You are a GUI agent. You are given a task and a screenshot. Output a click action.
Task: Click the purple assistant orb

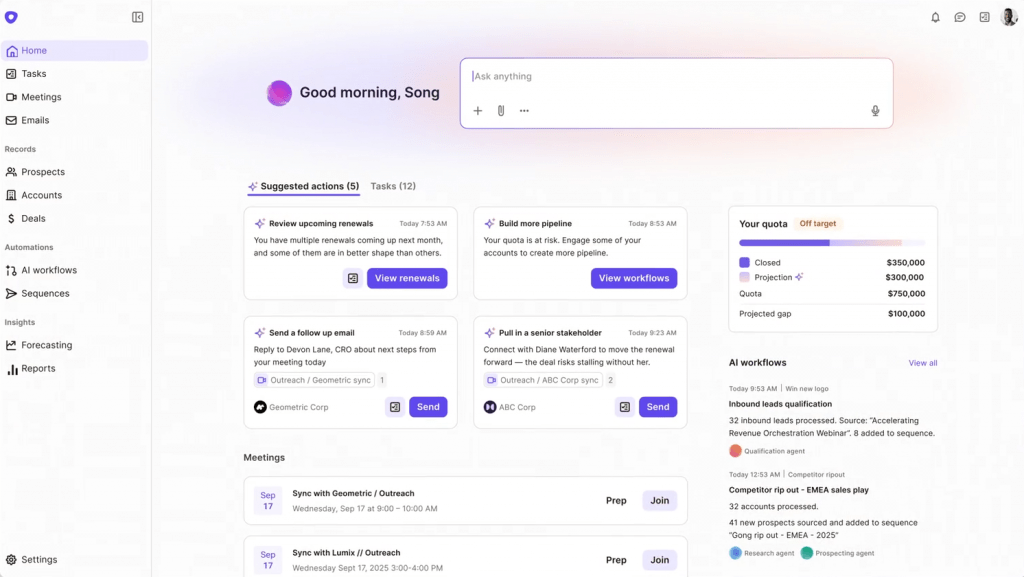[x=279, y=93]
